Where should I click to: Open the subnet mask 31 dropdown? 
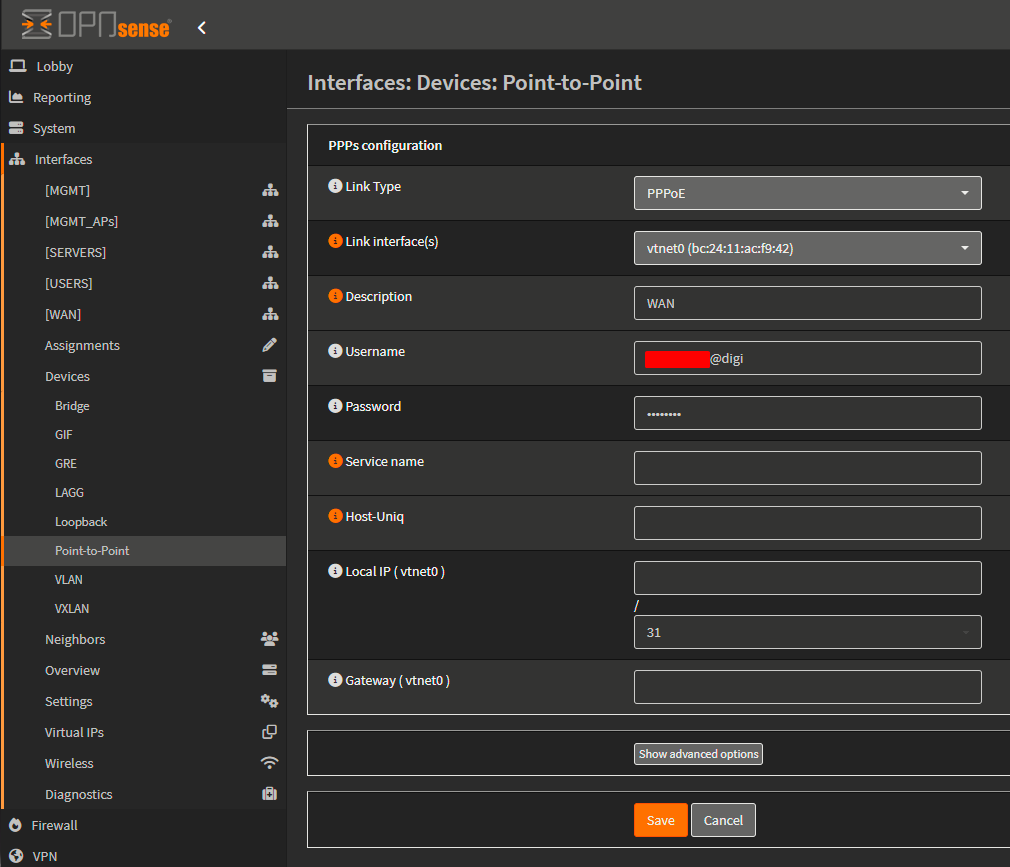coord(808,632)
